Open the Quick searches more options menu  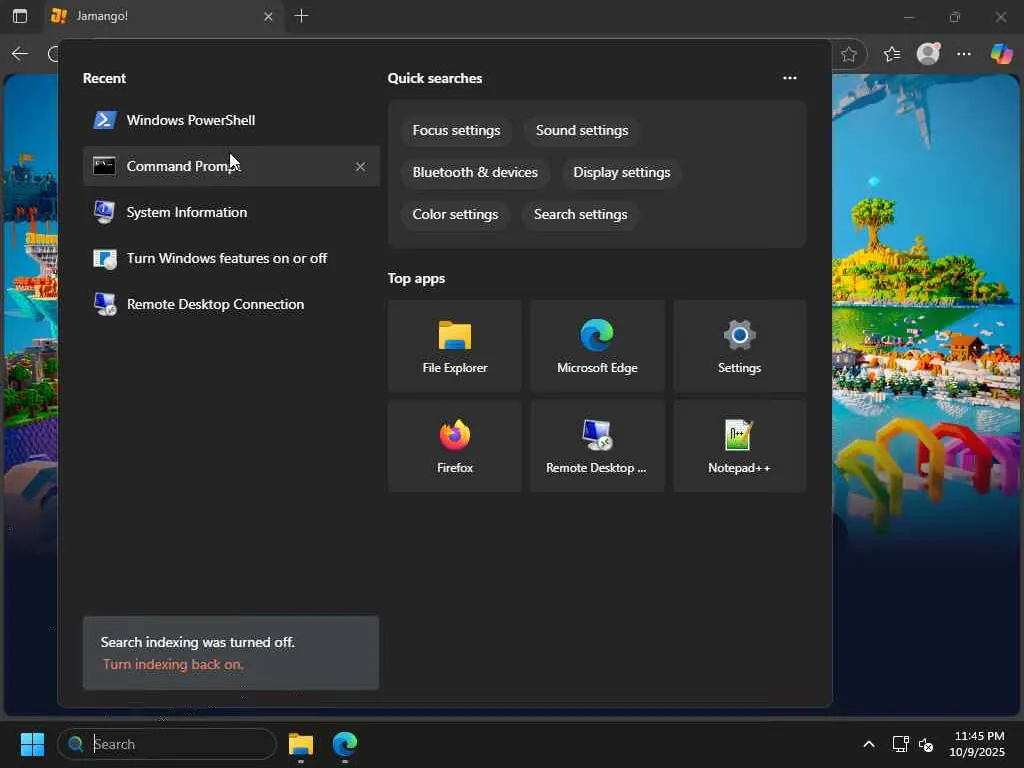790,78
